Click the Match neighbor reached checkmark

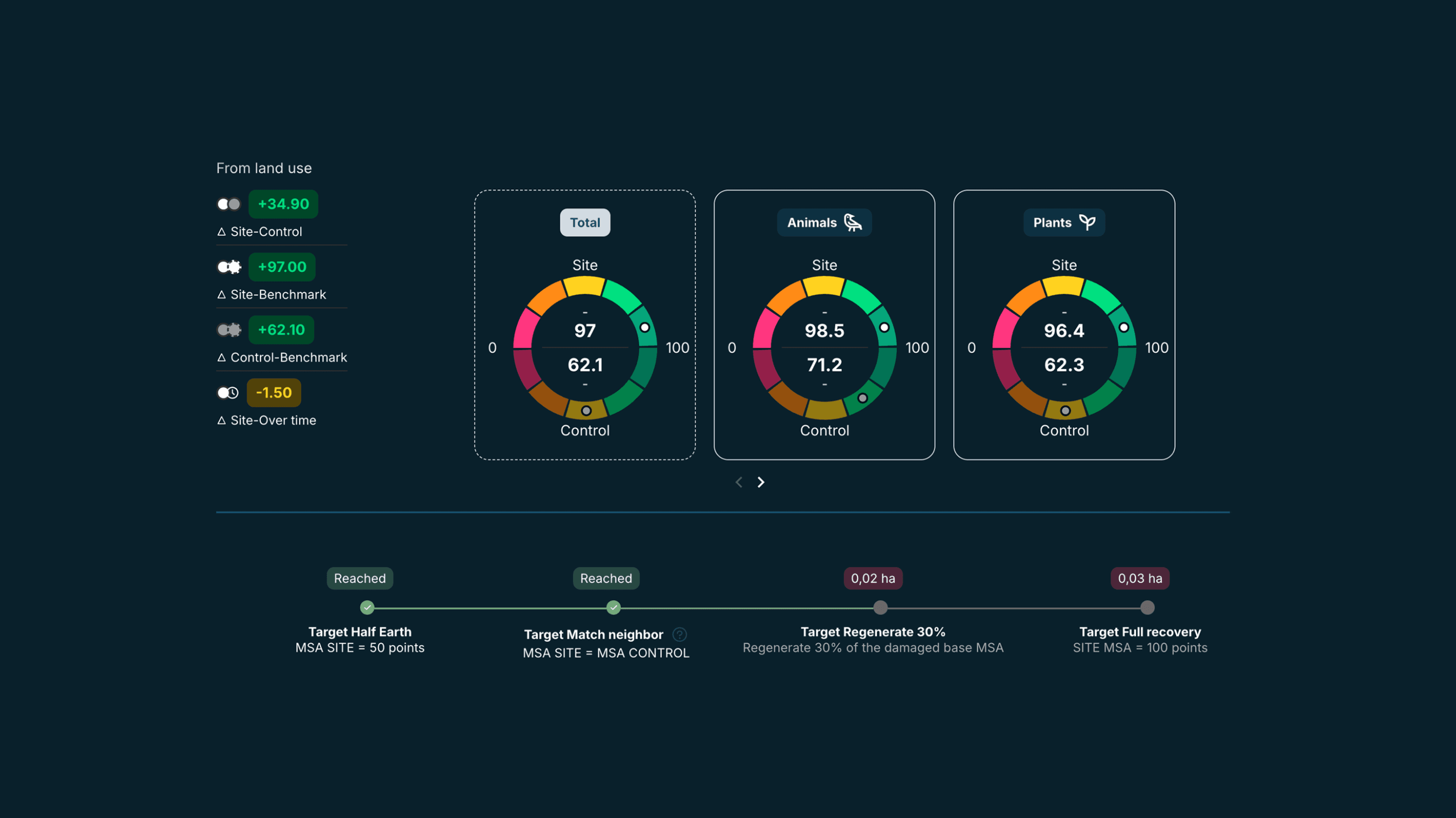(x=613, y=608)
